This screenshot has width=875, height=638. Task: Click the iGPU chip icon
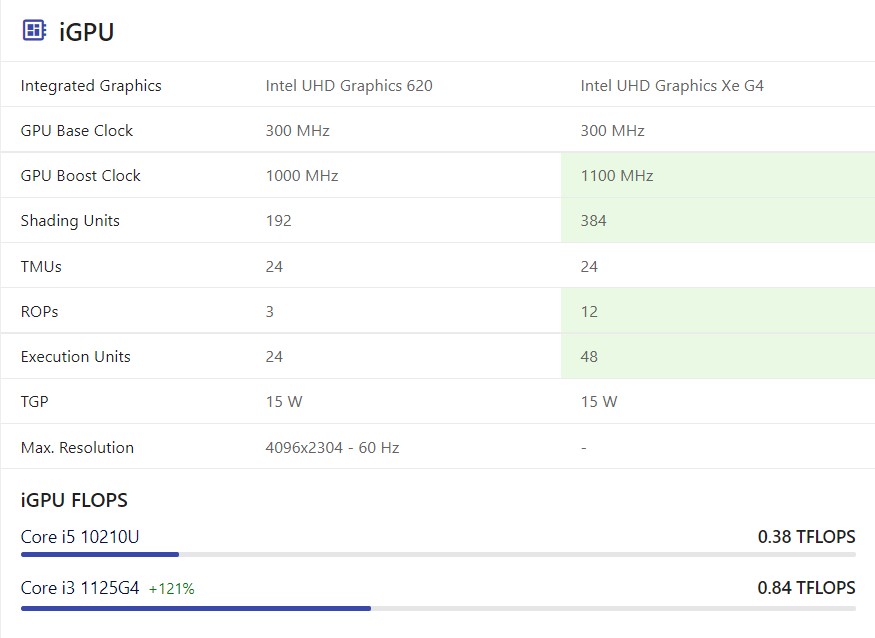[34, 30]
